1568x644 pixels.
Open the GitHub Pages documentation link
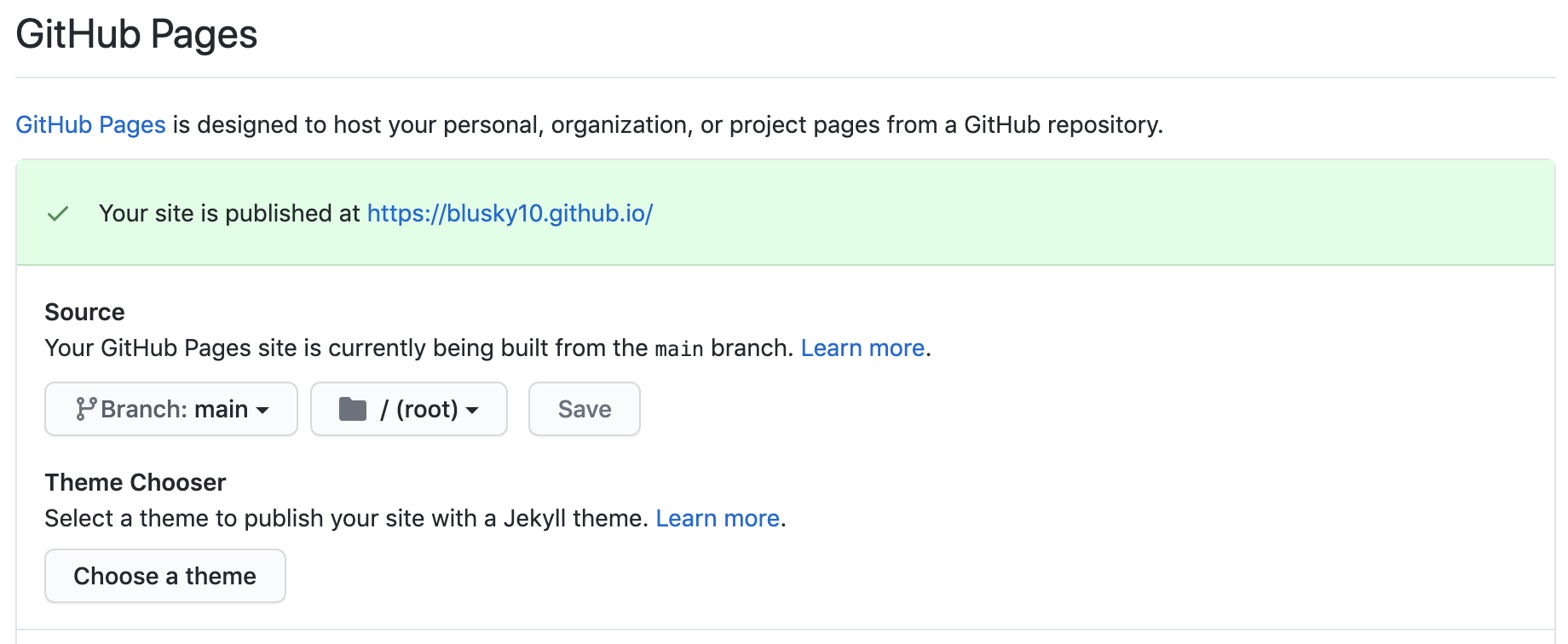point(90,125)
